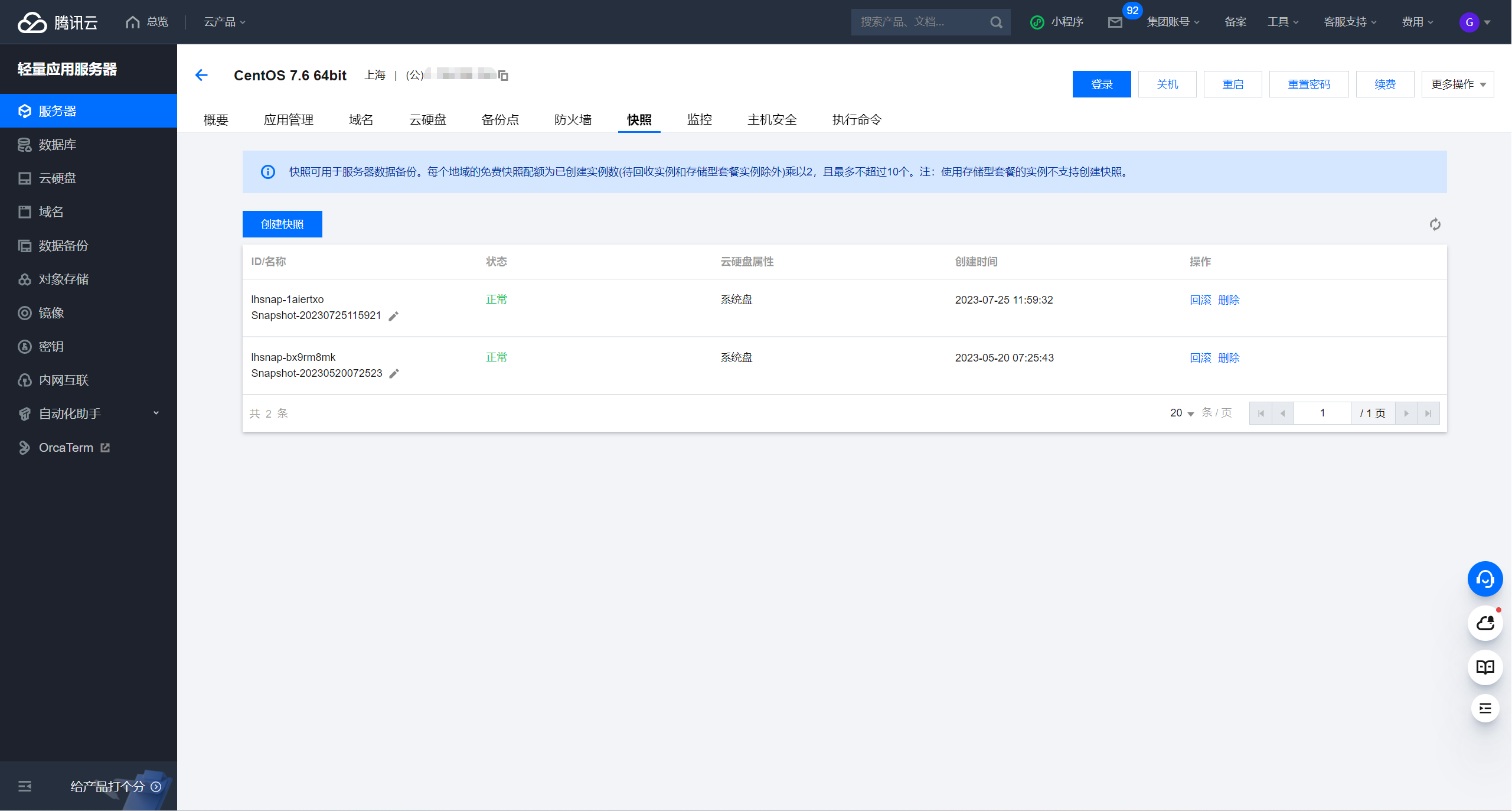This screenshot has width=1512, height=811.
Task: Click the 重置密码 button
Action: coord(1309,84)
